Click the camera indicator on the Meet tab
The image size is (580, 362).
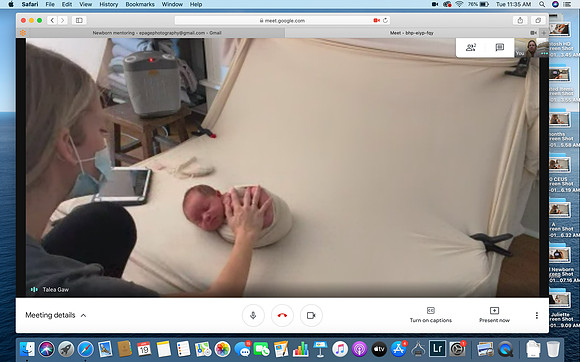(533, 33)
